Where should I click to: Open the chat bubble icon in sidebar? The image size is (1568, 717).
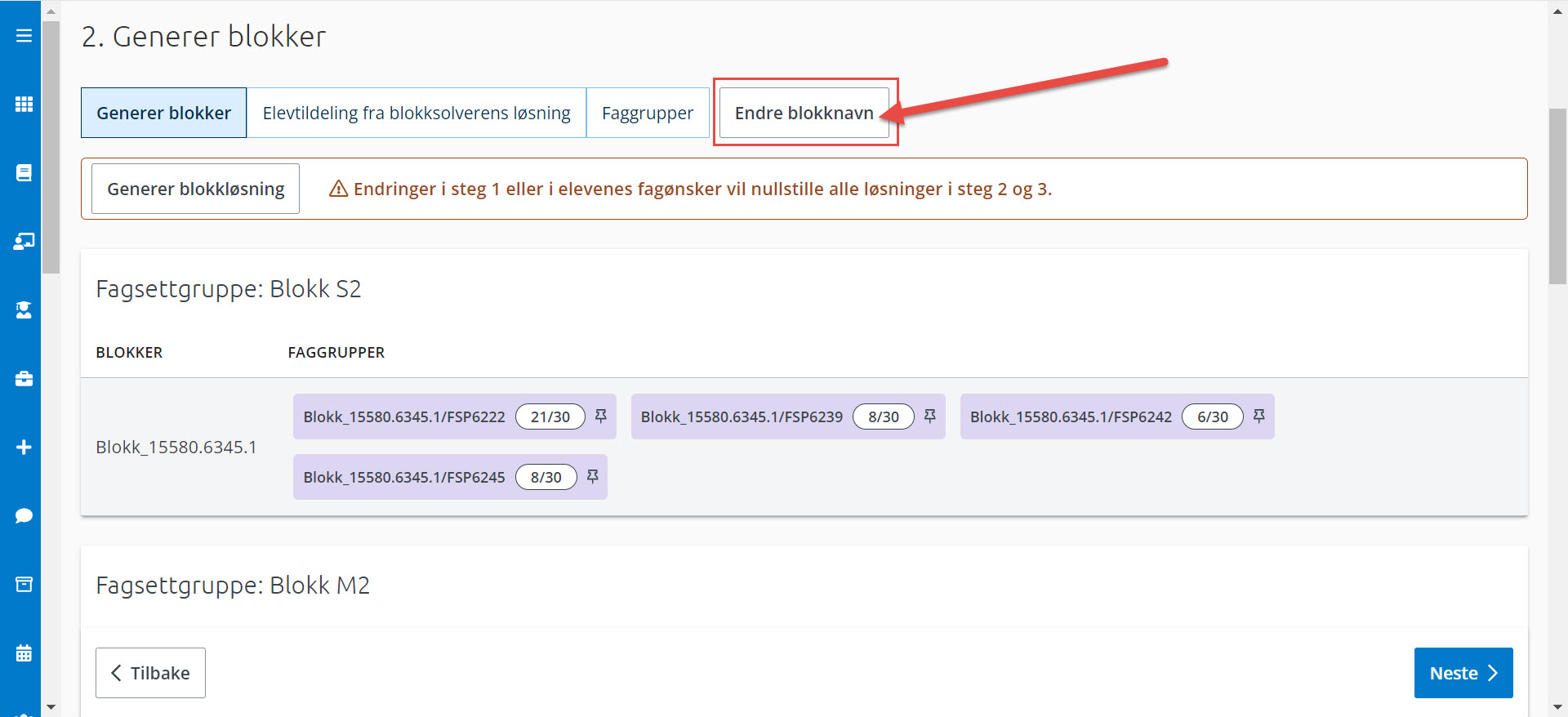(24, 516)
